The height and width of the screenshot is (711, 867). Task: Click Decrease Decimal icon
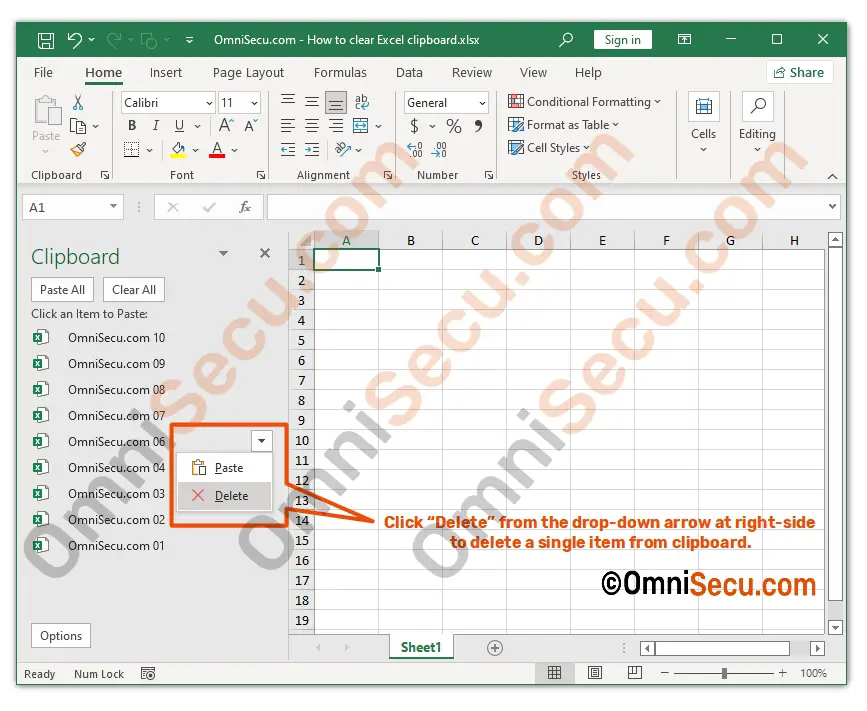click(439, 150)
